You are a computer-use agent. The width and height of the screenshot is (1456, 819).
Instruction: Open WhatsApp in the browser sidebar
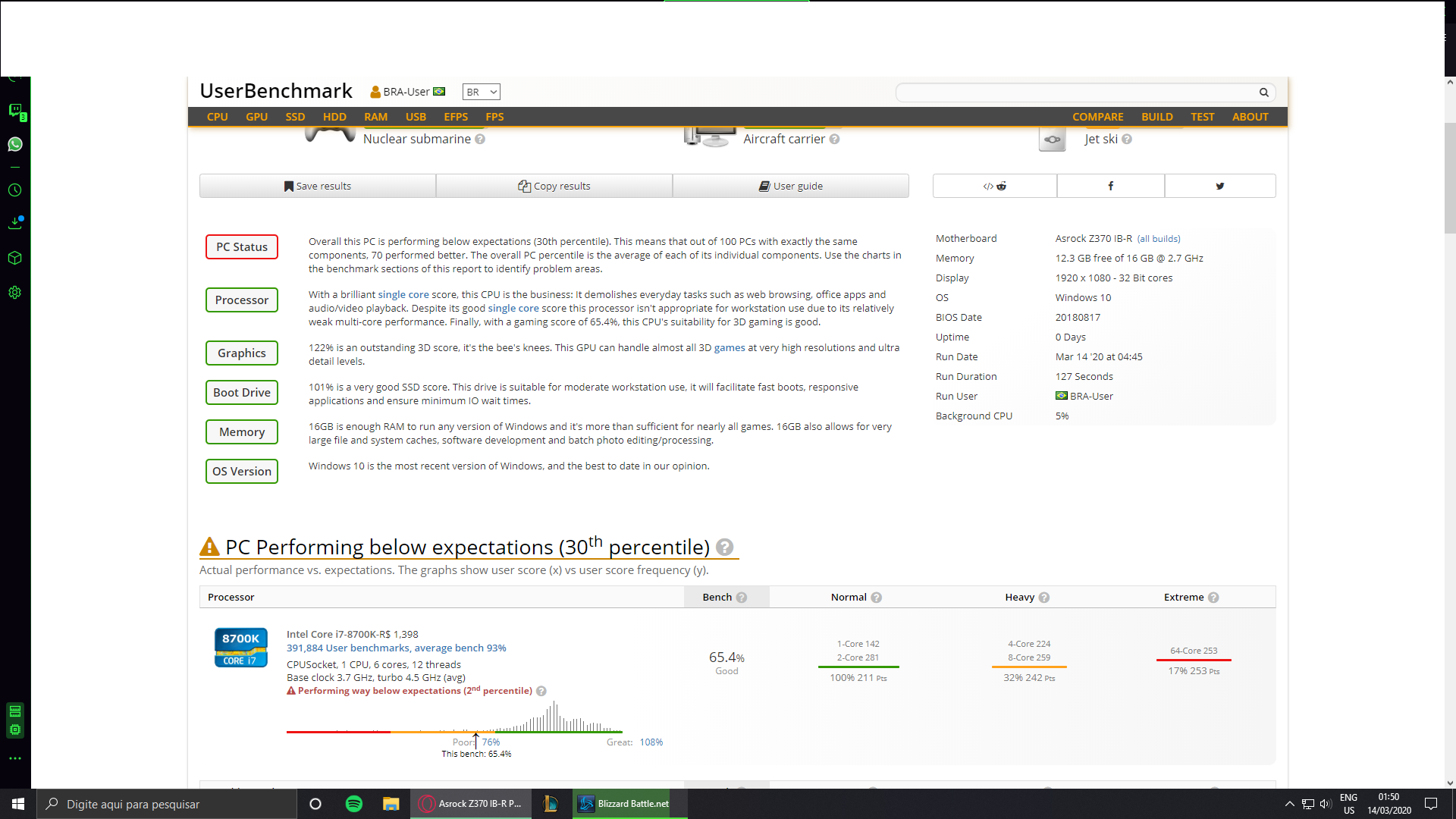point(15,144)
